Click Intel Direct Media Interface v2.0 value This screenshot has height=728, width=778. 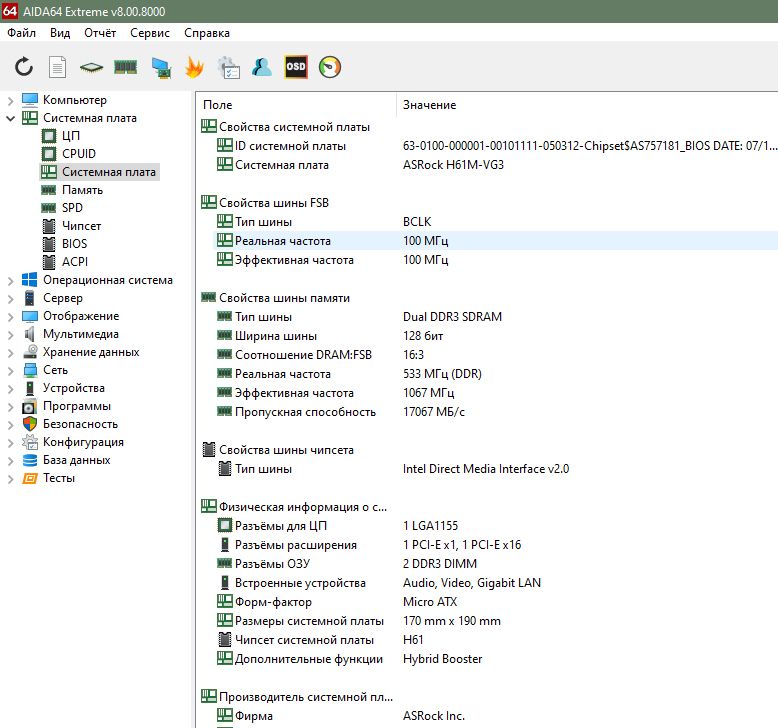[486, 469]
